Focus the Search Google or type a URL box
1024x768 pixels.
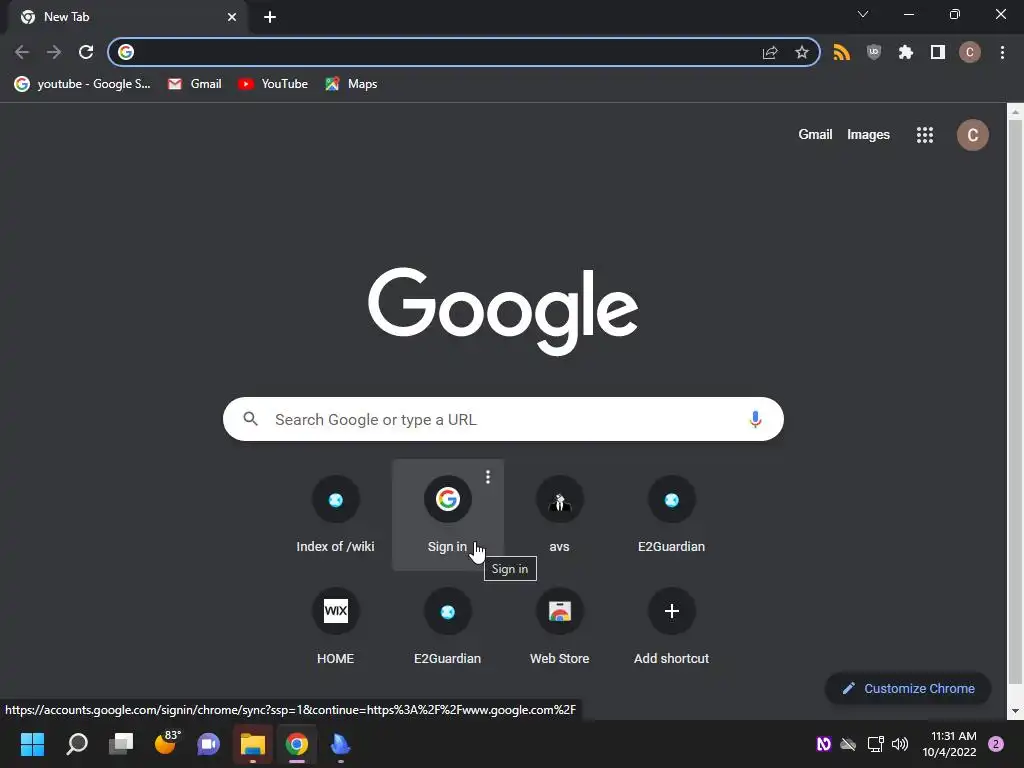503,419
